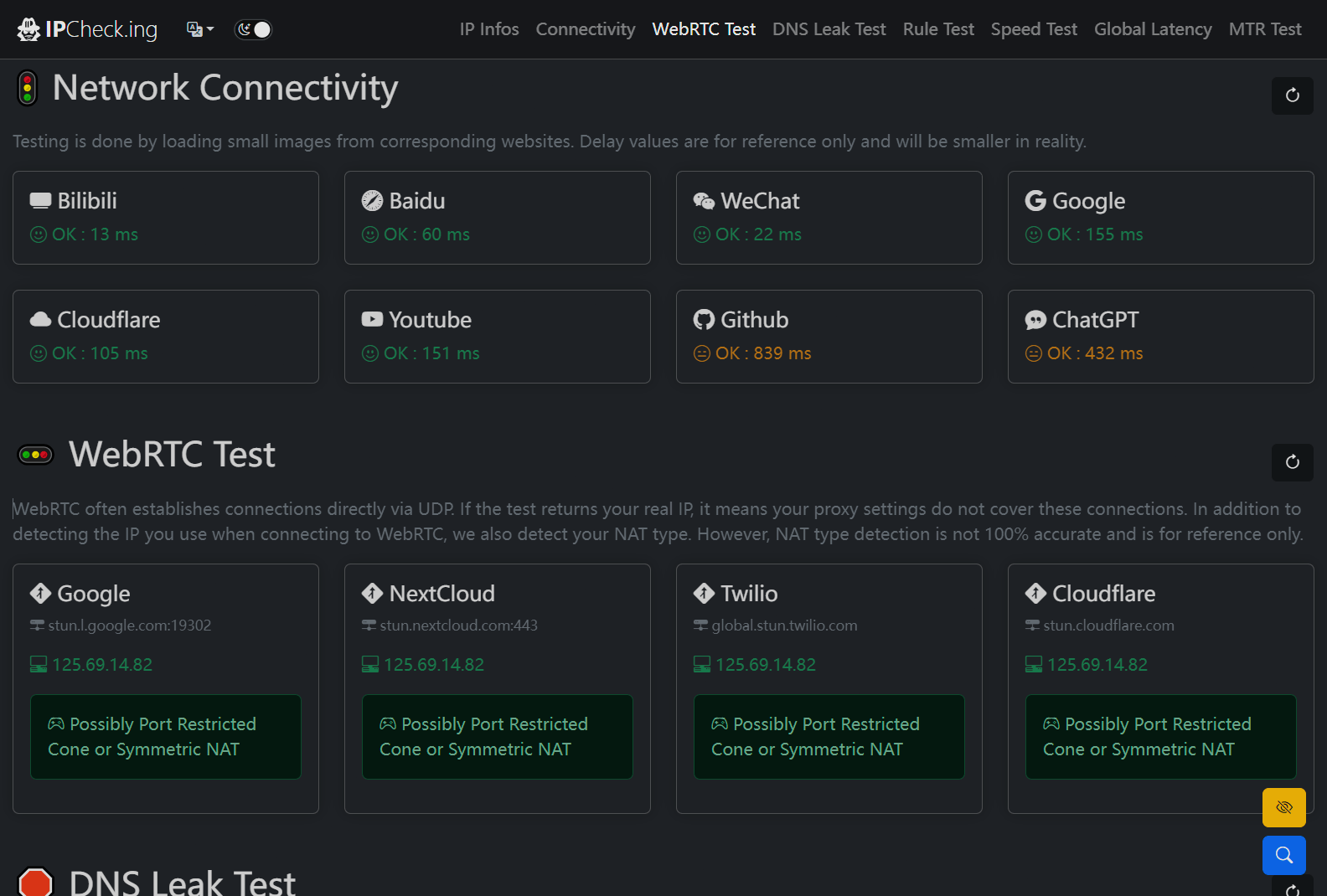This screenshot has width=1327, height=896.
Task: Click the Cloudflare cloud icon
Action: coord(40,320)
